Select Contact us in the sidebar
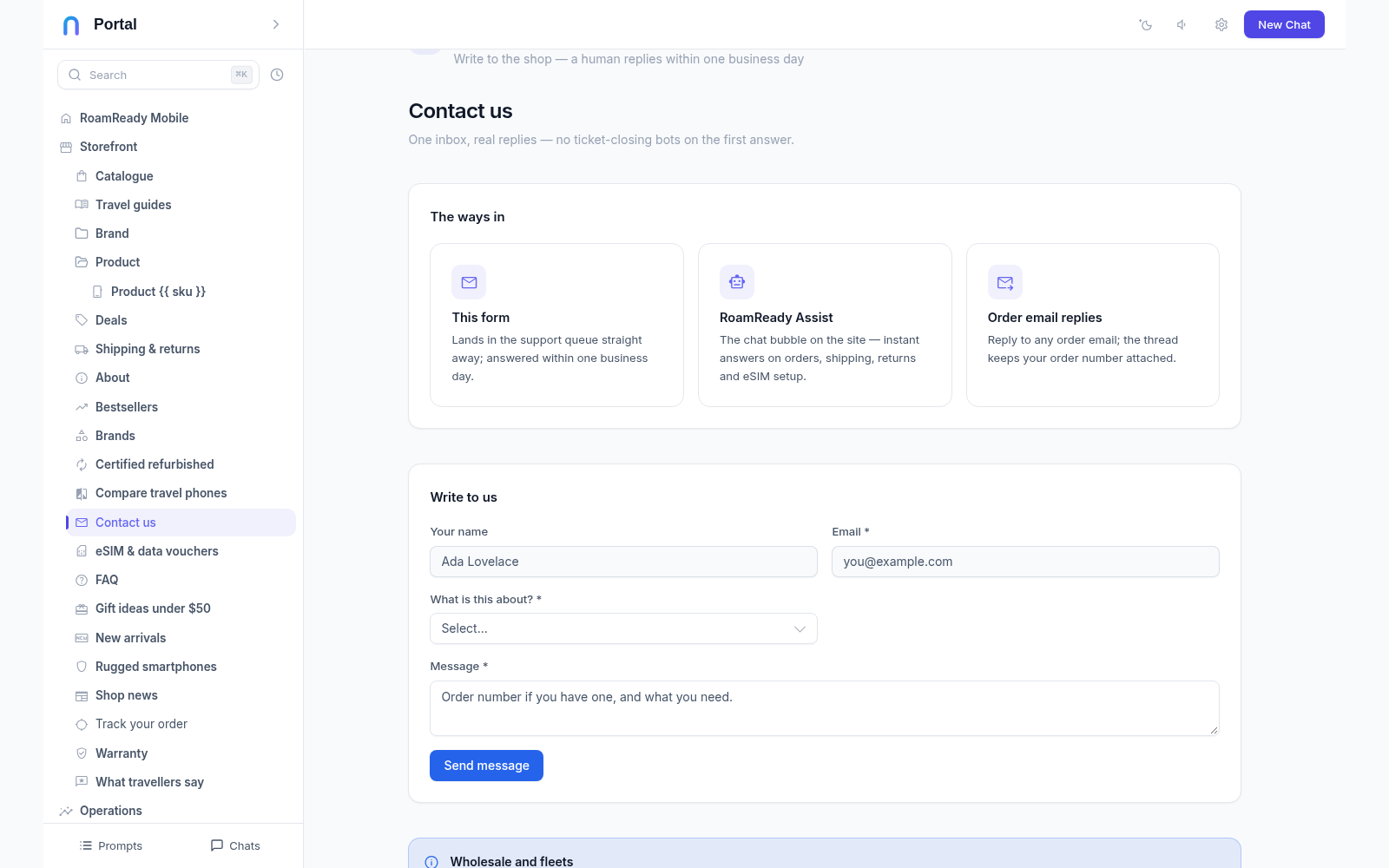Image resolution: width=1389 pixels, height=868 pixels. click(181, 523)
